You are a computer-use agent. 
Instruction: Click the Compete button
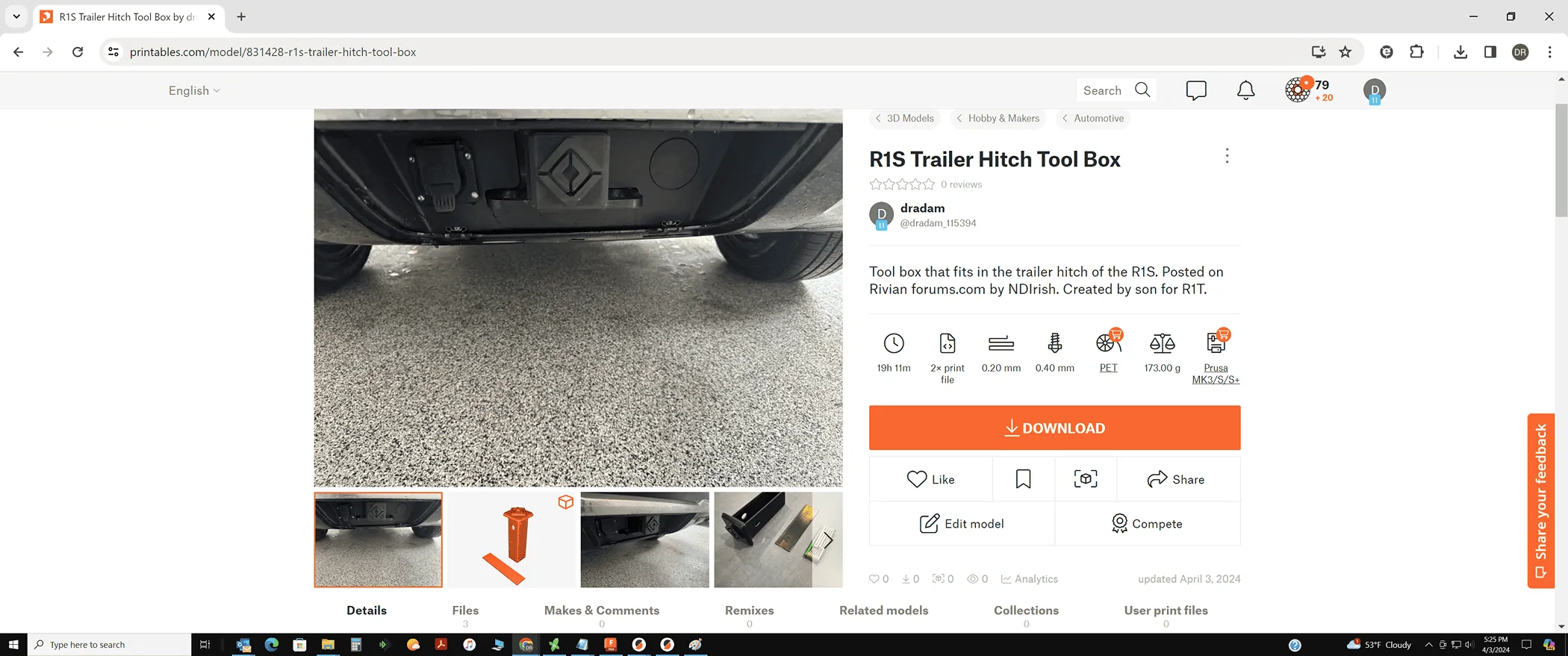point(1147,523)
